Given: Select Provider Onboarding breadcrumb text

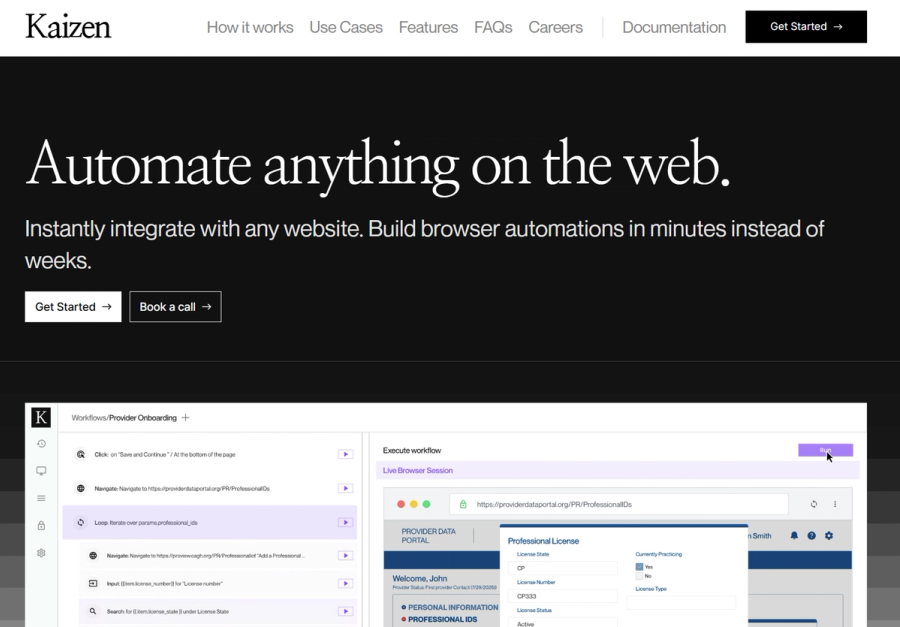Looking at the screenshot, I should point(143,417).
